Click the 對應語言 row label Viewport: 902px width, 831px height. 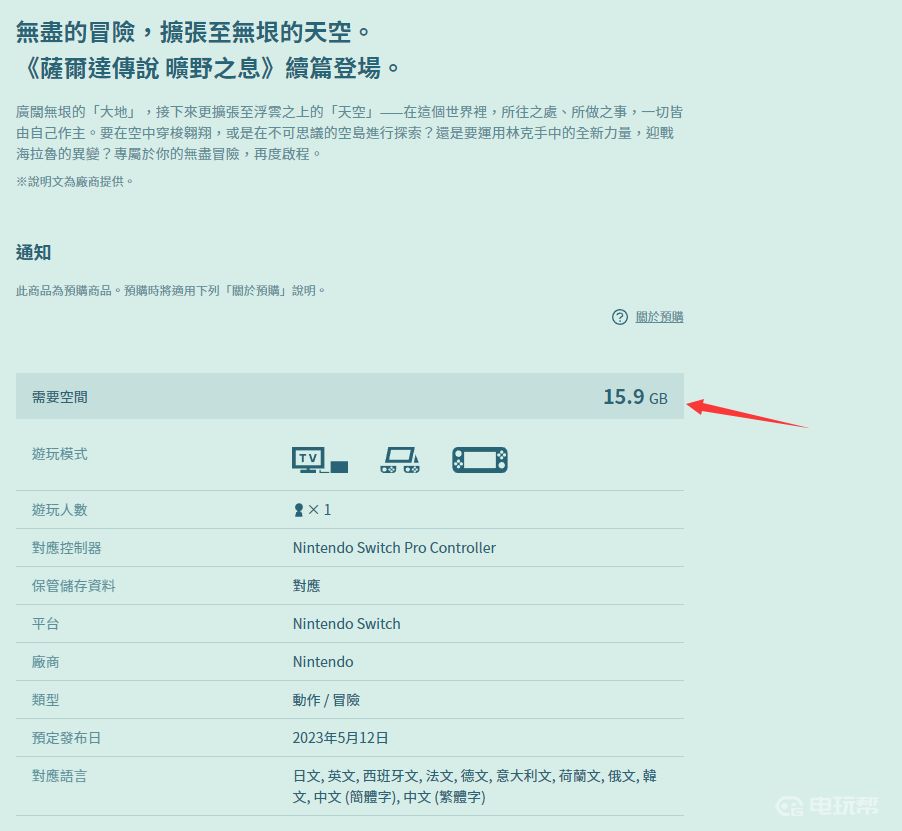pyautogui.click(x=60, y=776)
